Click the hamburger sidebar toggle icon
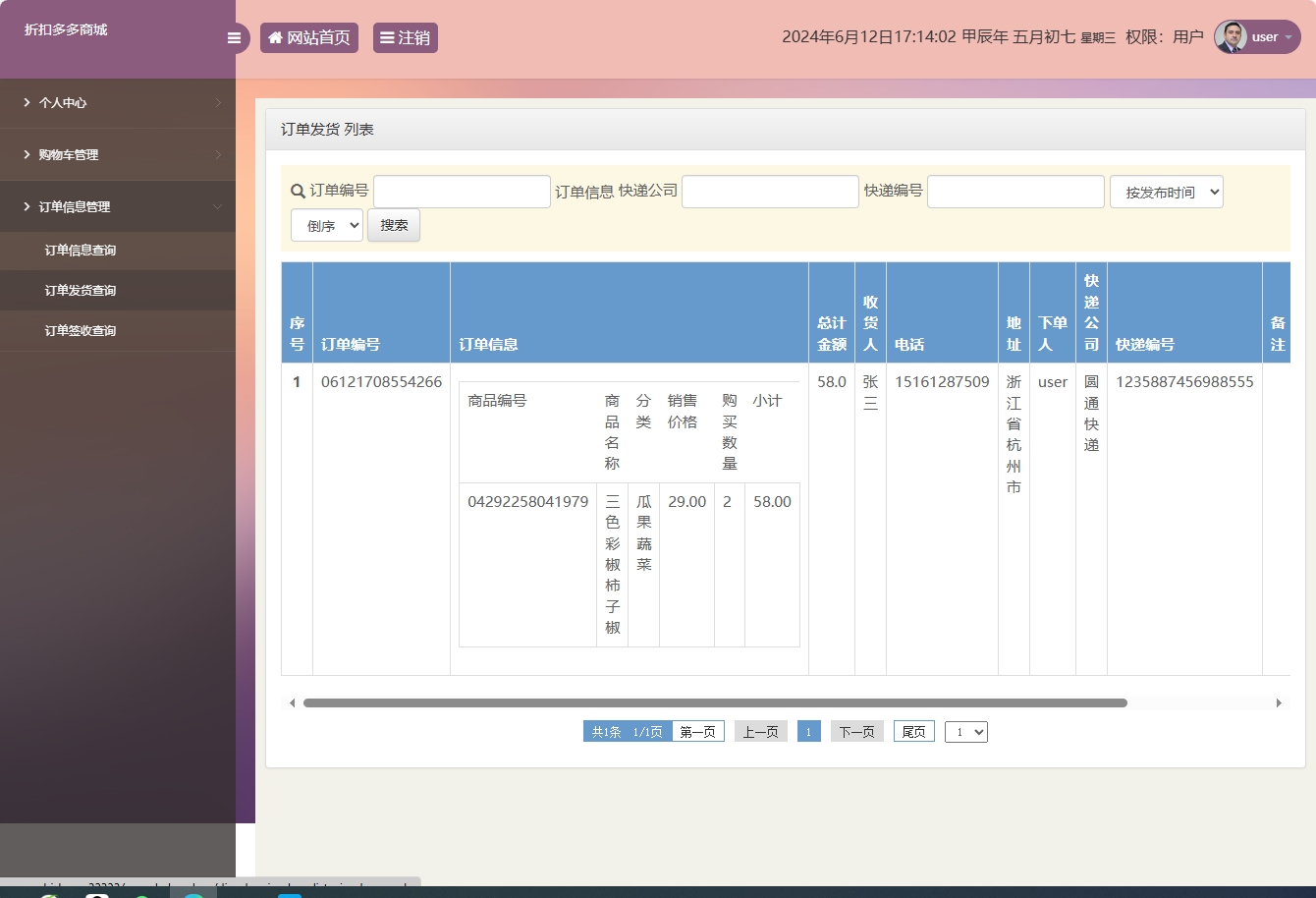 (234, 38)
